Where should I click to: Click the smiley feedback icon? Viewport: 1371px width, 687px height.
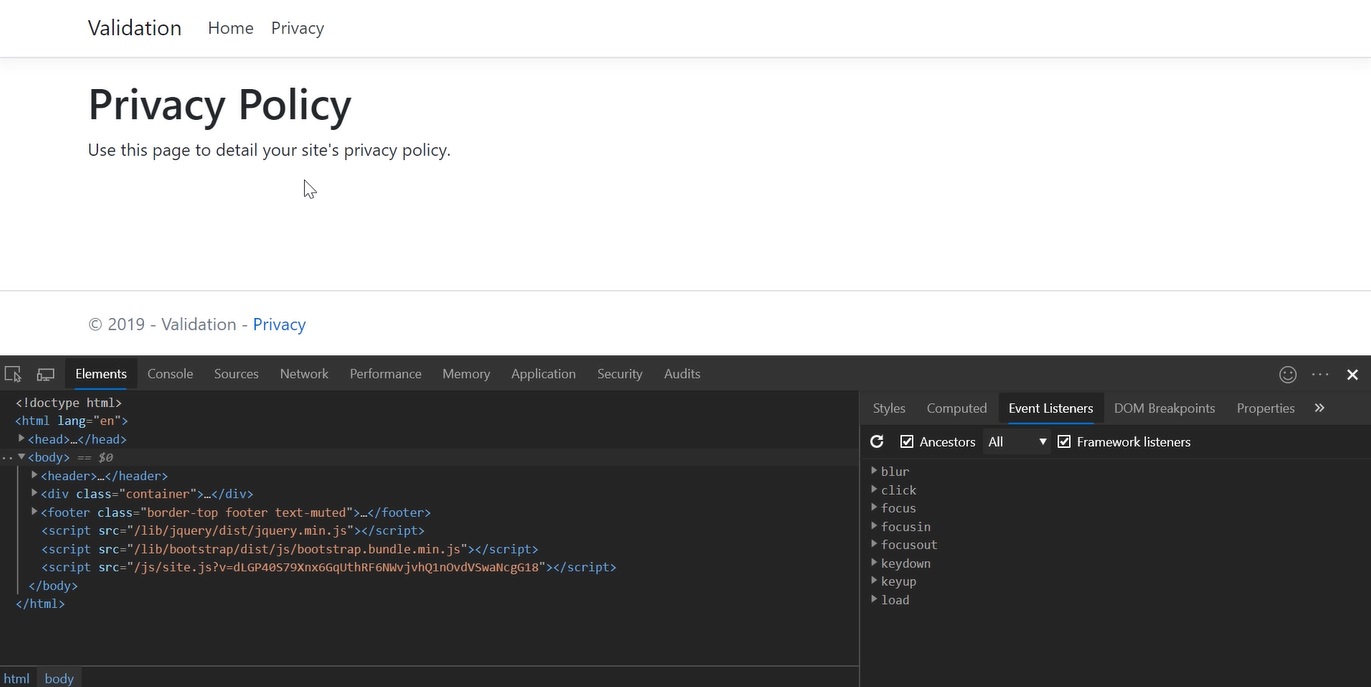pos(1288,374)
